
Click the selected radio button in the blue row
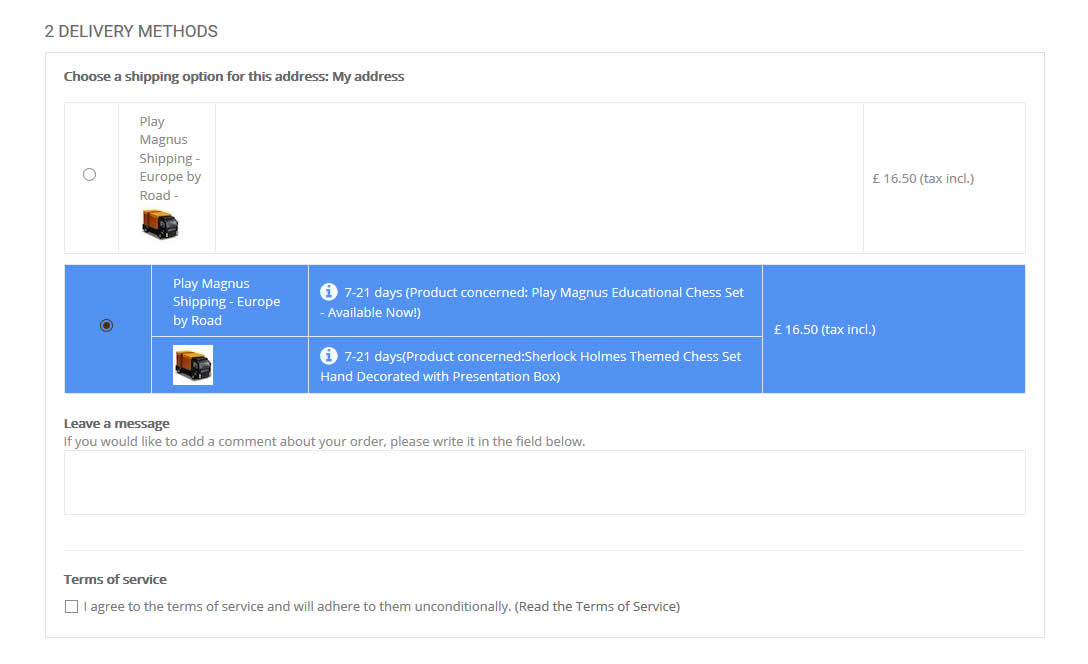pos(107,325)
